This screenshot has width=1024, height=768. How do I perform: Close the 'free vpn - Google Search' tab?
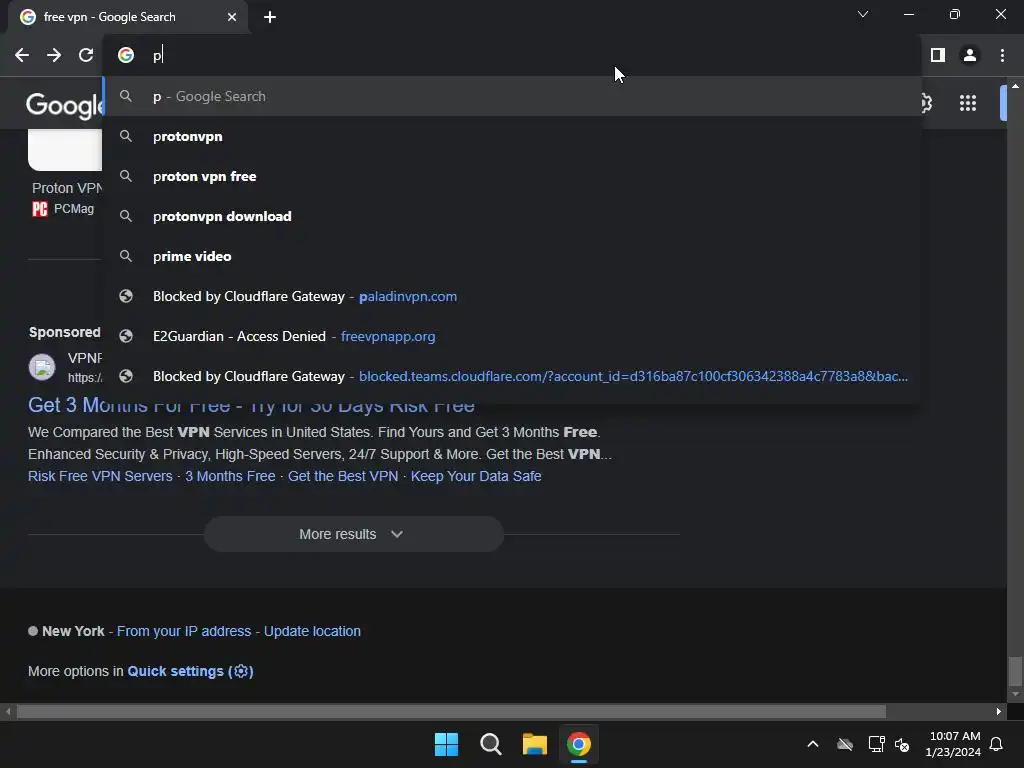point(232,17)
